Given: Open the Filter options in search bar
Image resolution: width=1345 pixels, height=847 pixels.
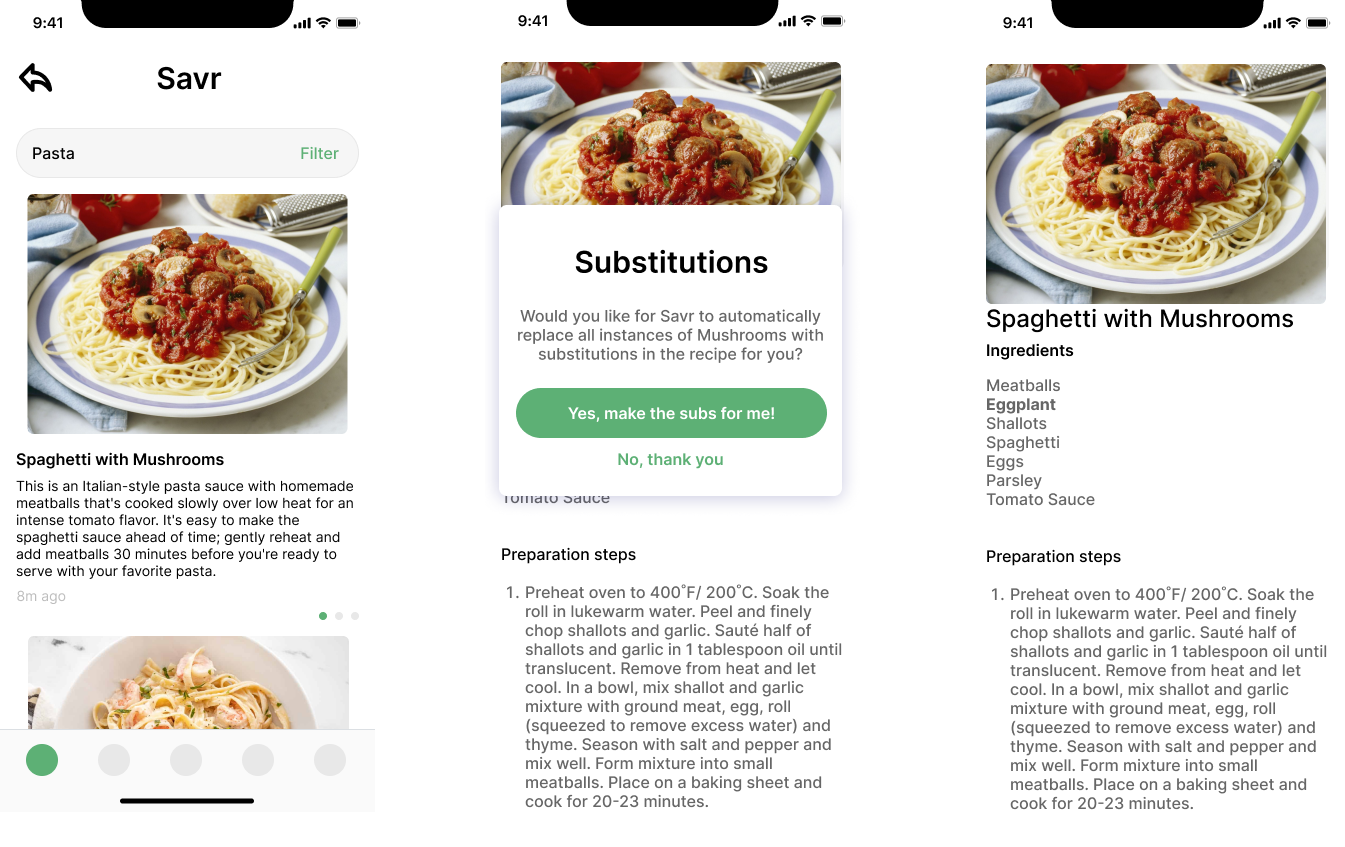Looking at the screenshot, I should 319,153.
